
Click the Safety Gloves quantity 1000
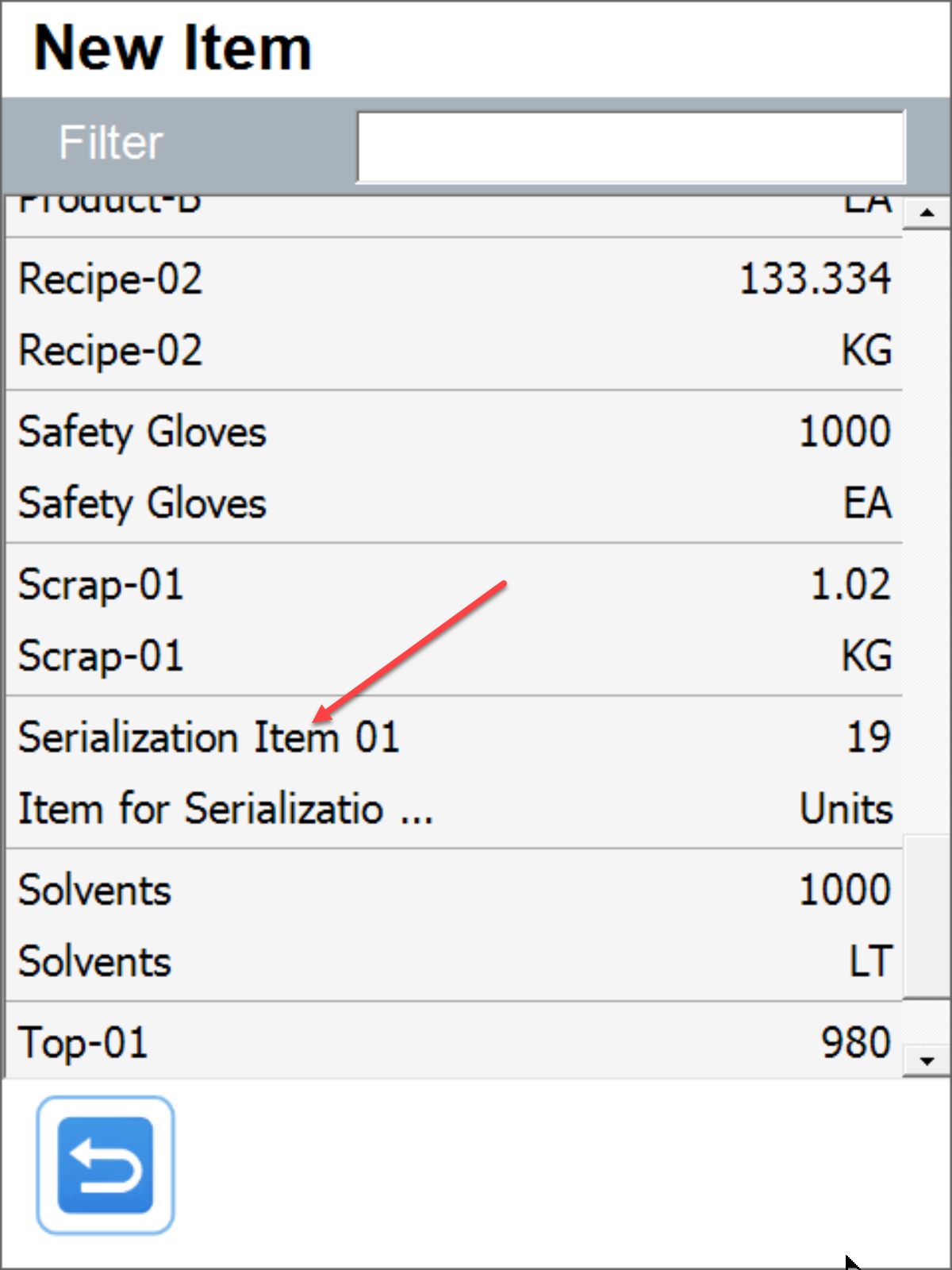coord(844,433)
